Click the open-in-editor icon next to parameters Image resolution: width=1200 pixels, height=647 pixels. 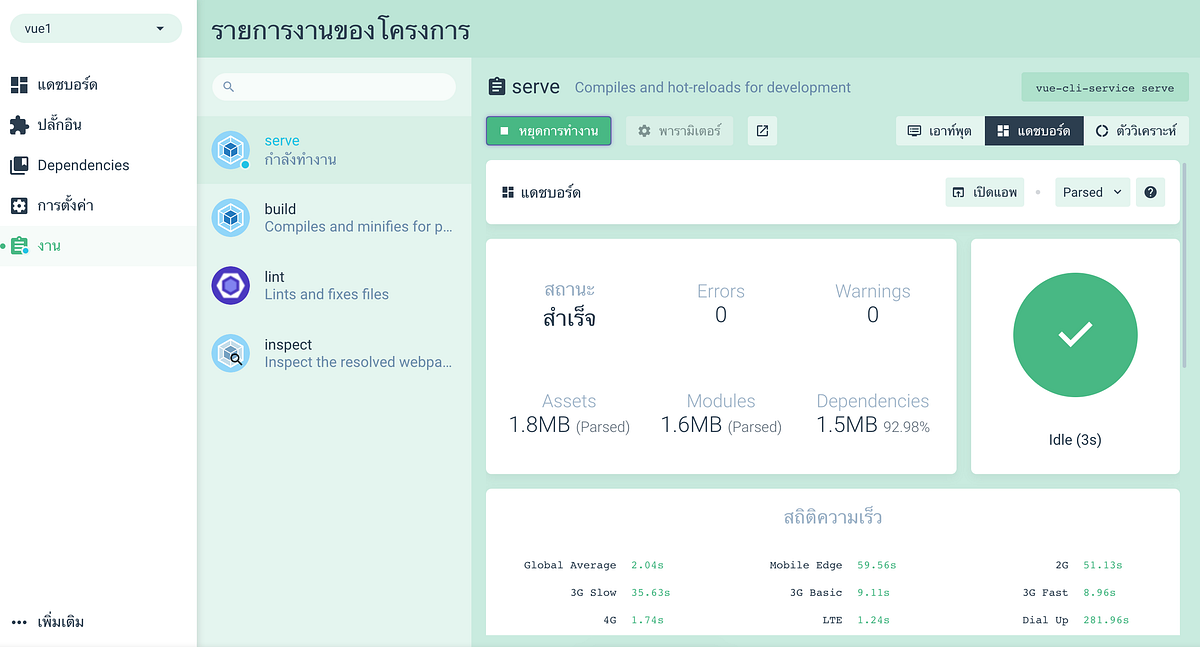click(762, 130)
